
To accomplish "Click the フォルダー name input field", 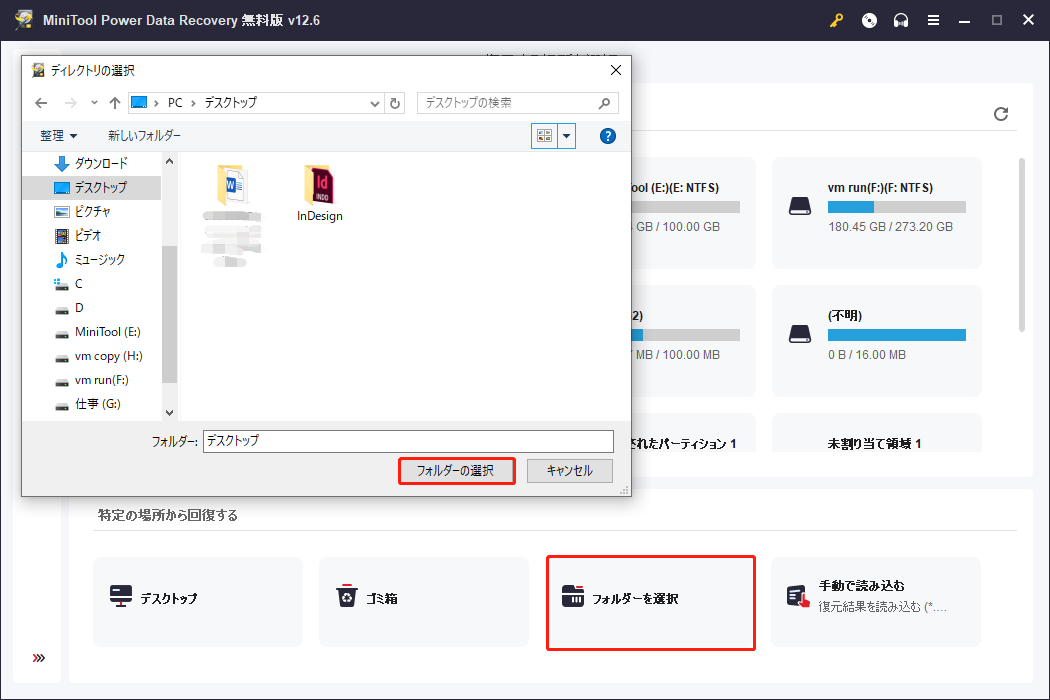I will coord(408,441).
